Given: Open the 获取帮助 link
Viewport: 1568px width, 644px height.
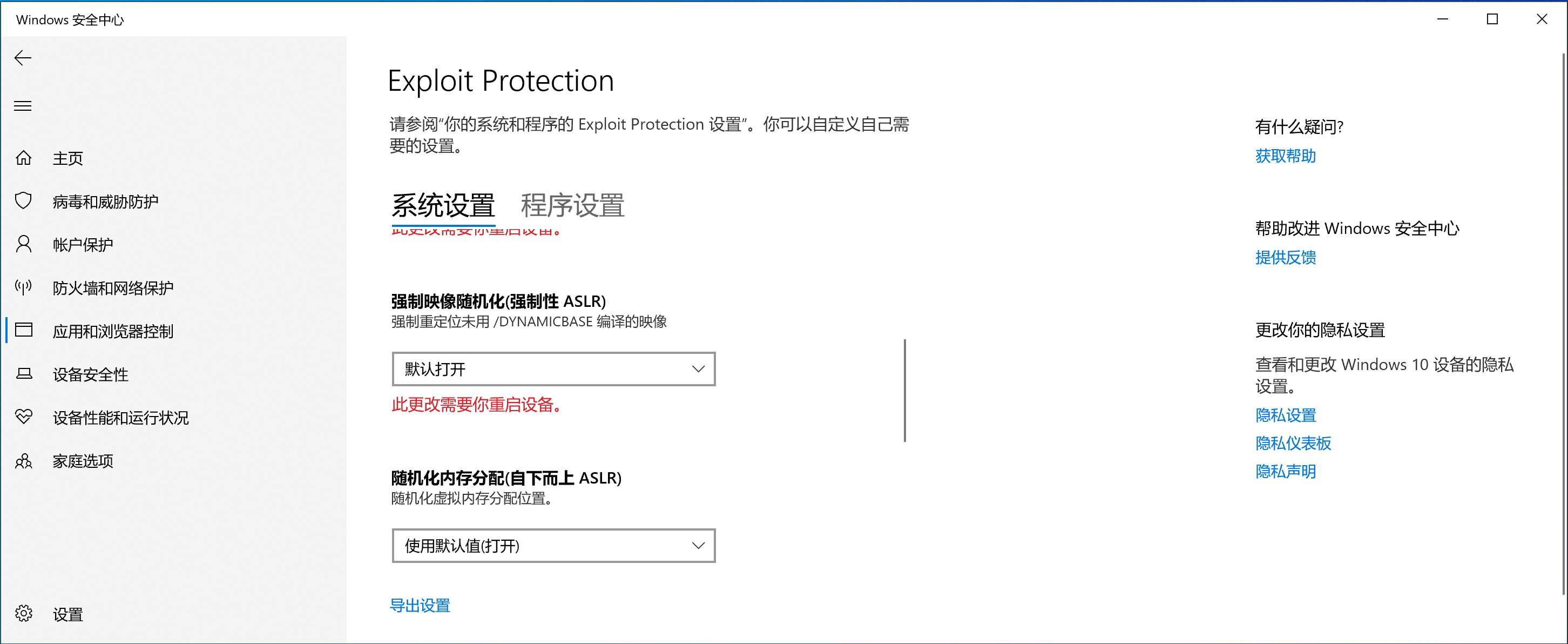Looking at the screenshot, I should [1285, 156].
